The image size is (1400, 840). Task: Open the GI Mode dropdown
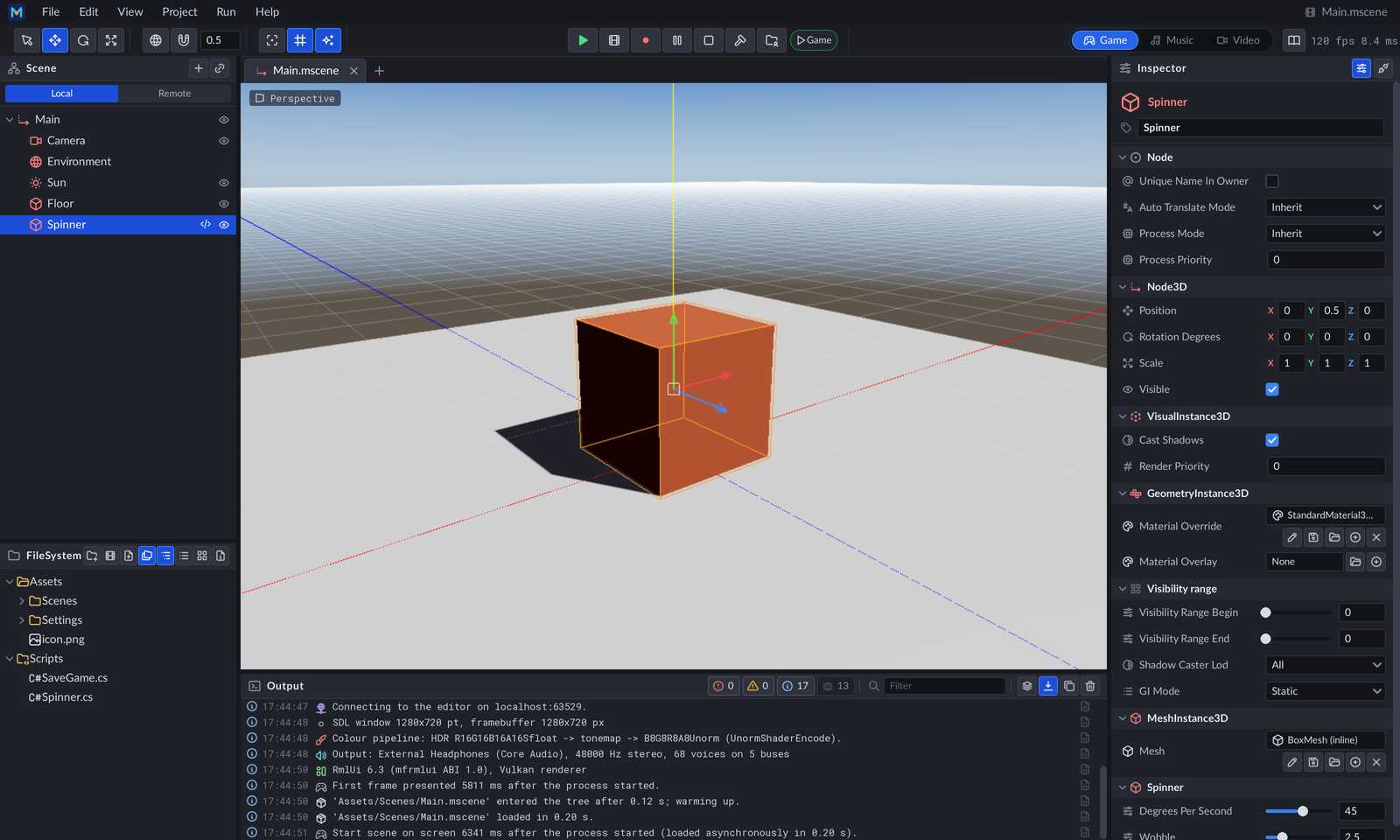pos(1326,691)
